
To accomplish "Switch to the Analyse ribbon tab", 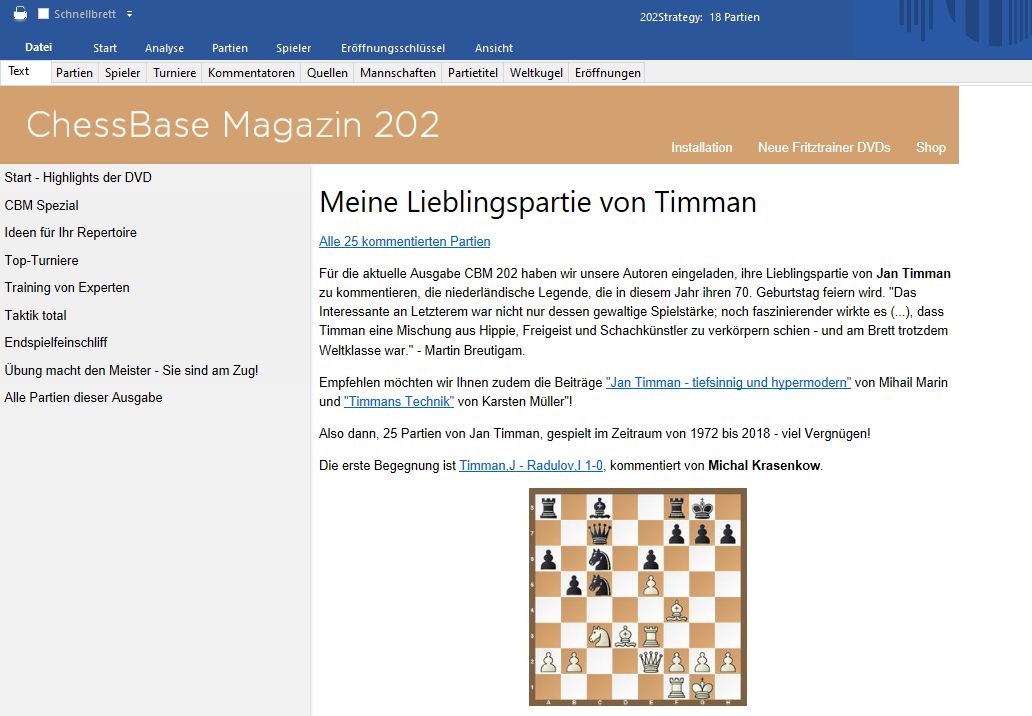I will click(164, 48).
